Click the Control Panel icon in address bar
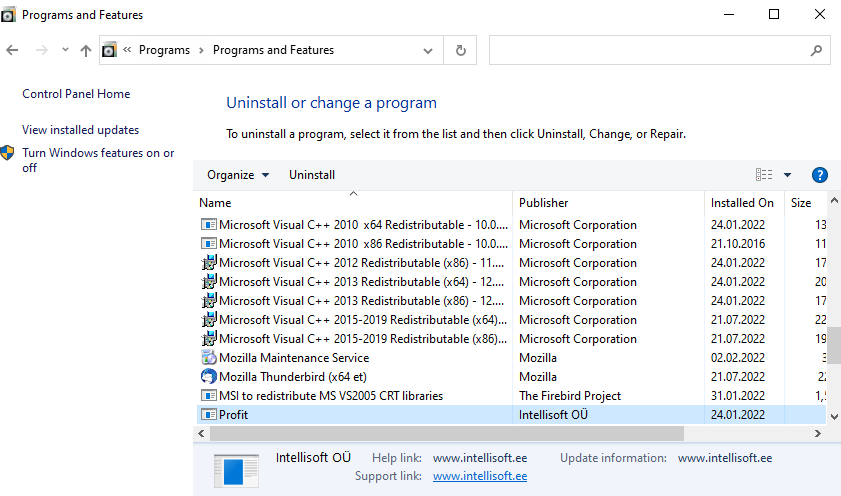Viewport: 841px width, 496px height. (109, 50)
